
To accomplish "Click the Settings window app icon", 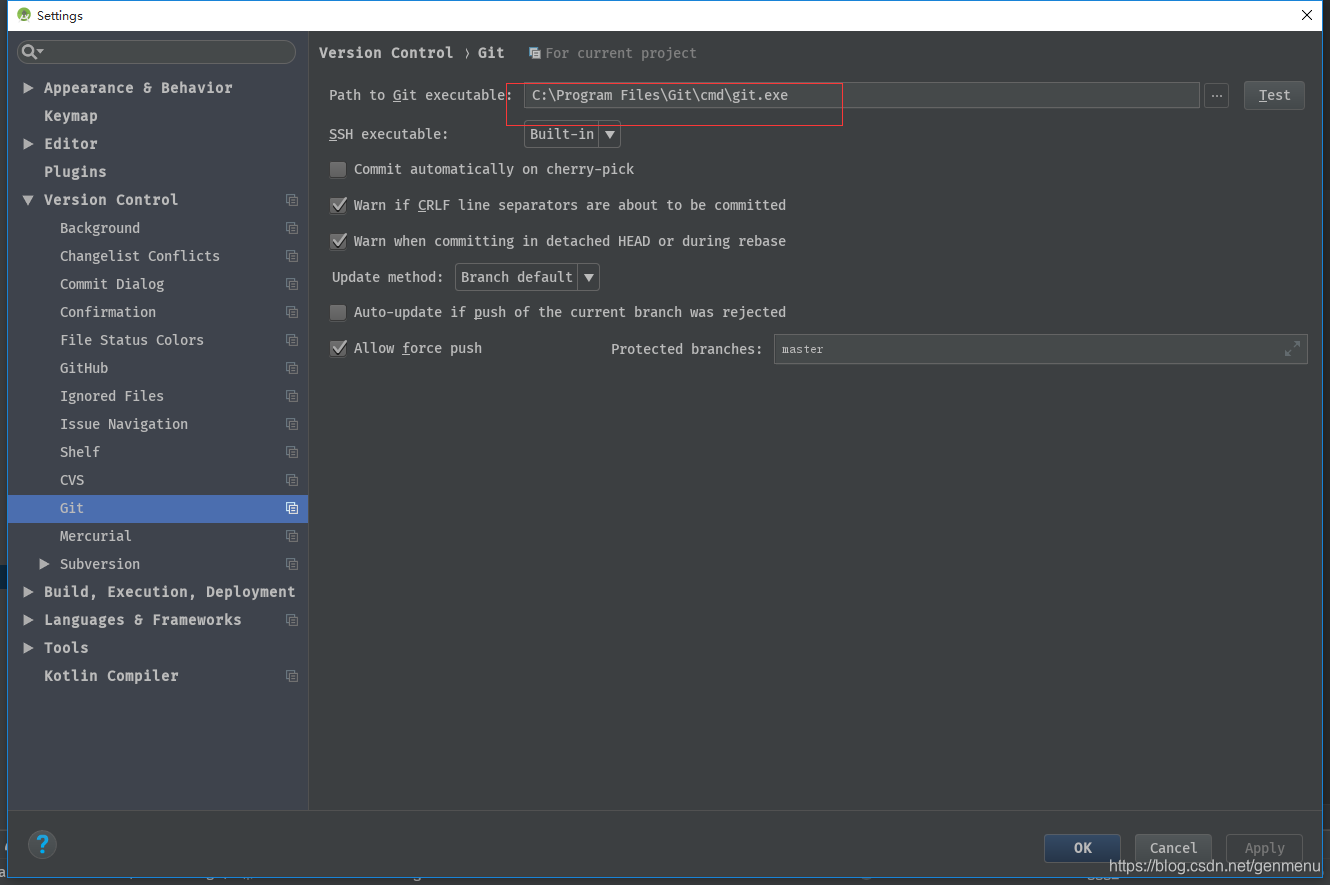I will (x=24, y=15).
